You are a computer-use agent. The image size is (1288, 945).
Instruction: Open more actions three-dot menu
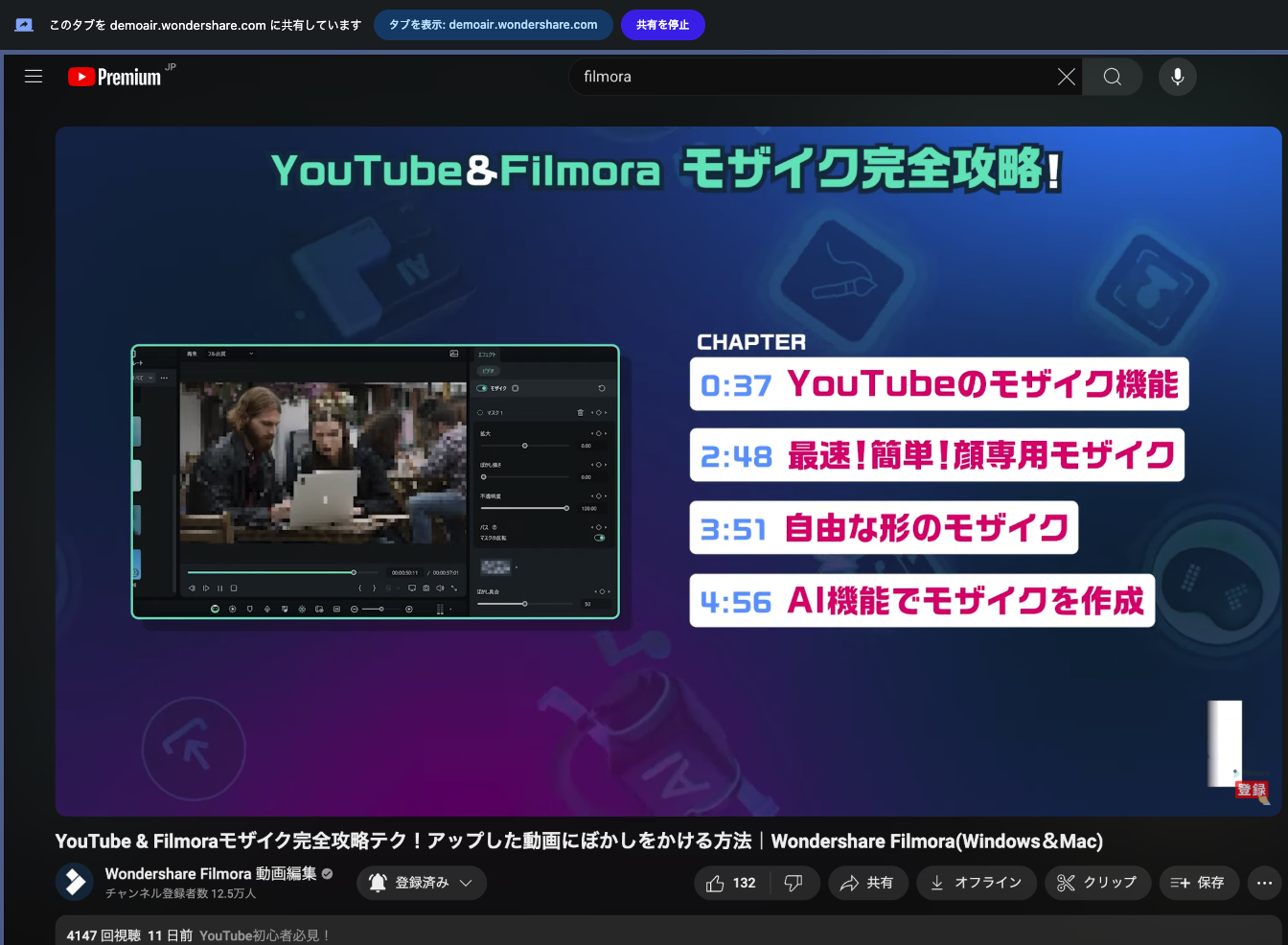[1265, 883]
